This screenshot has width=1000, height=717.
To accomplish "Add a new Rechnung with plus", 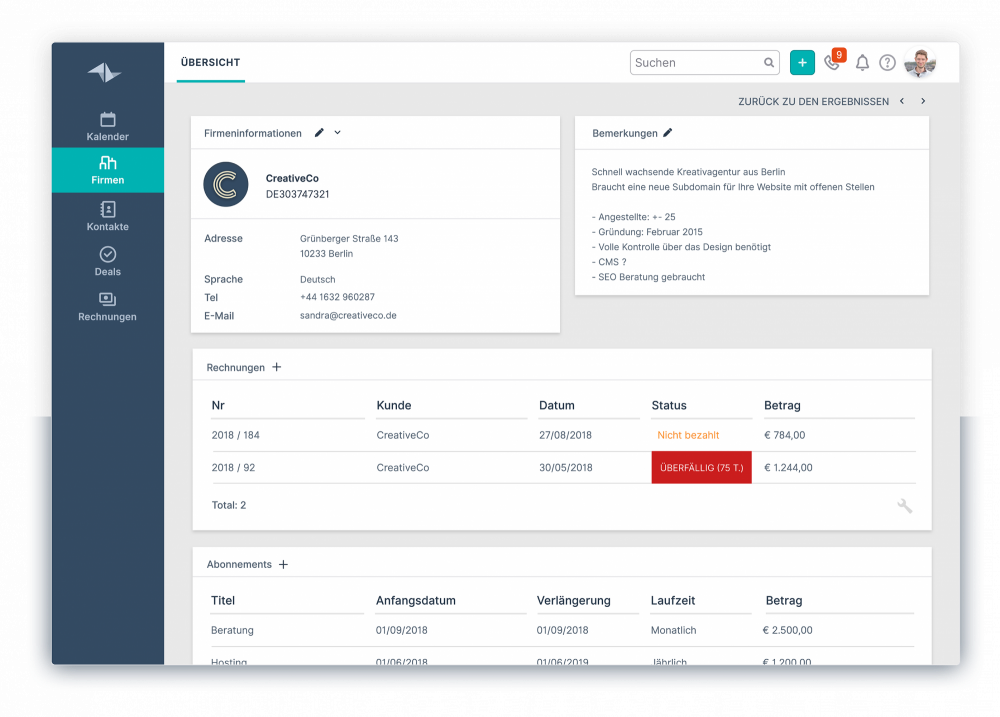I will tap(276, 367).
